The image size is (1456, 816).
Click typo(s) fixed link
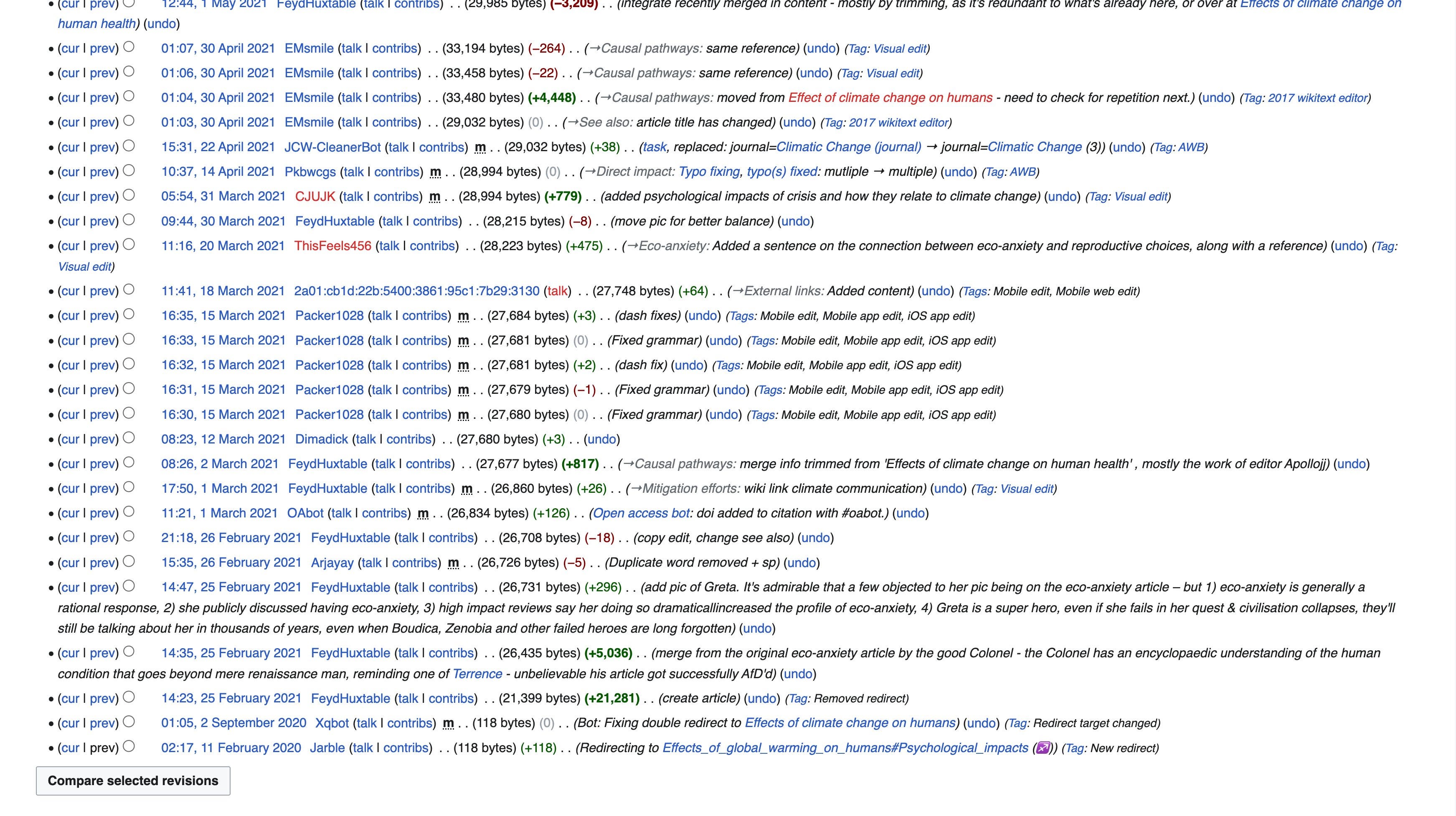pos(782,172)
